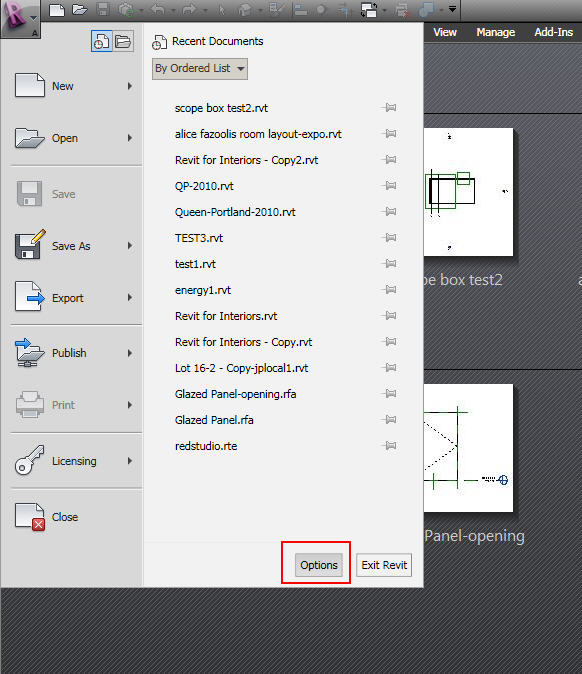The width and height of the screenshot is (582, 674).
Task: Click Undo arrow in quick access toolbar
Action: tap(158, 9)
